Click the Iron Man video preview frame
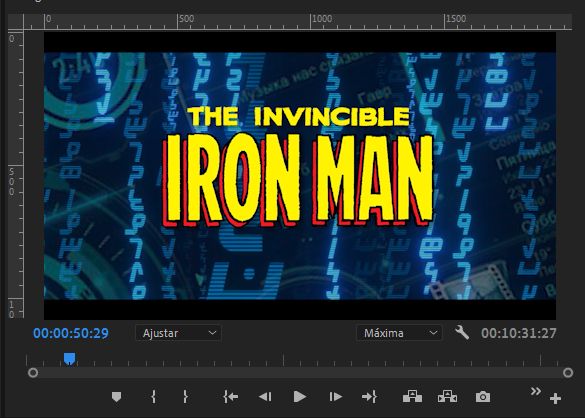Image resolution: width=585 pixels, height=418 pixels. coord(300,176)
